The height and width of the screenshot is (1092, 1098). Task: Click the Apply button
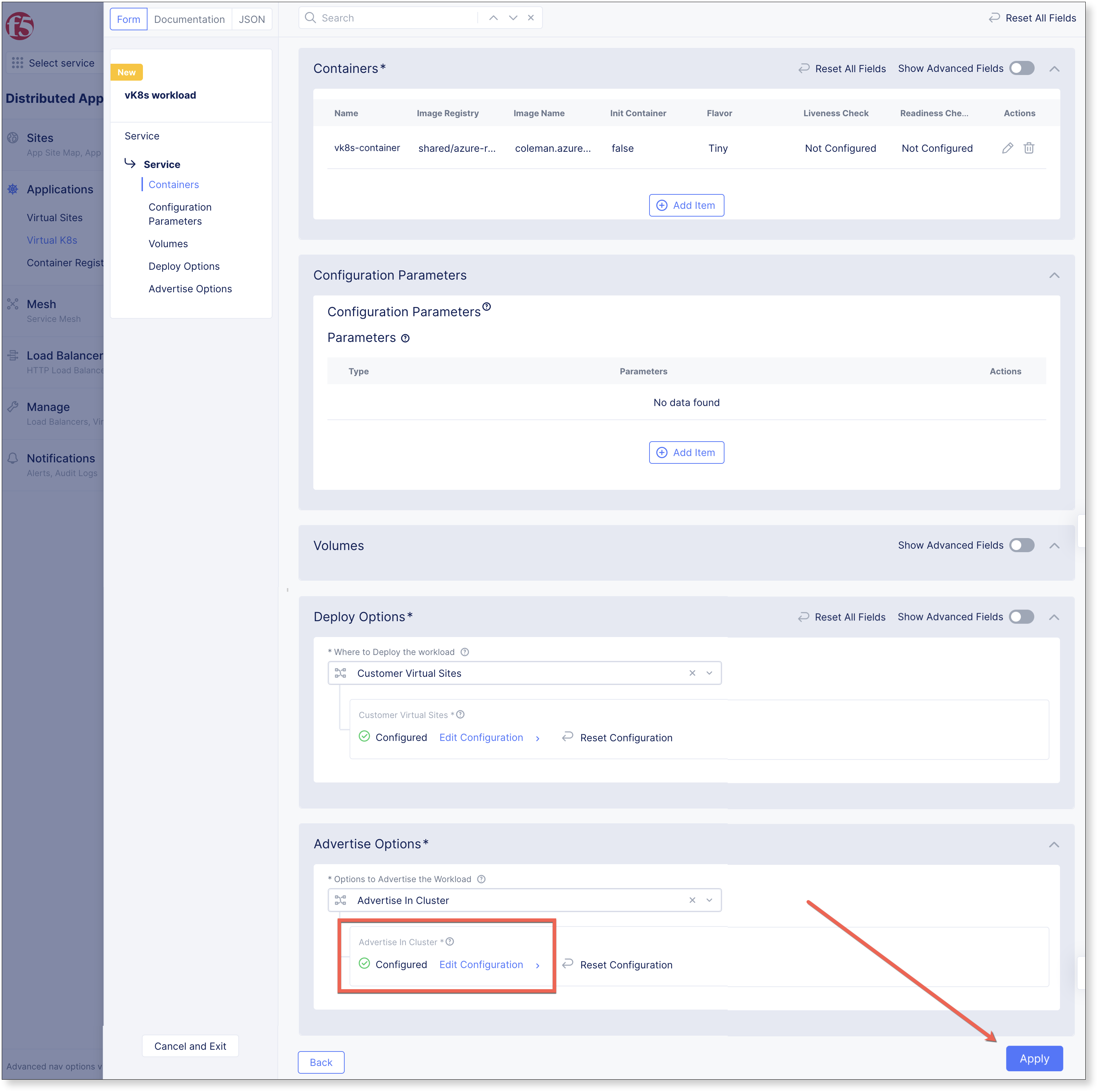tap(1034, 1059)
